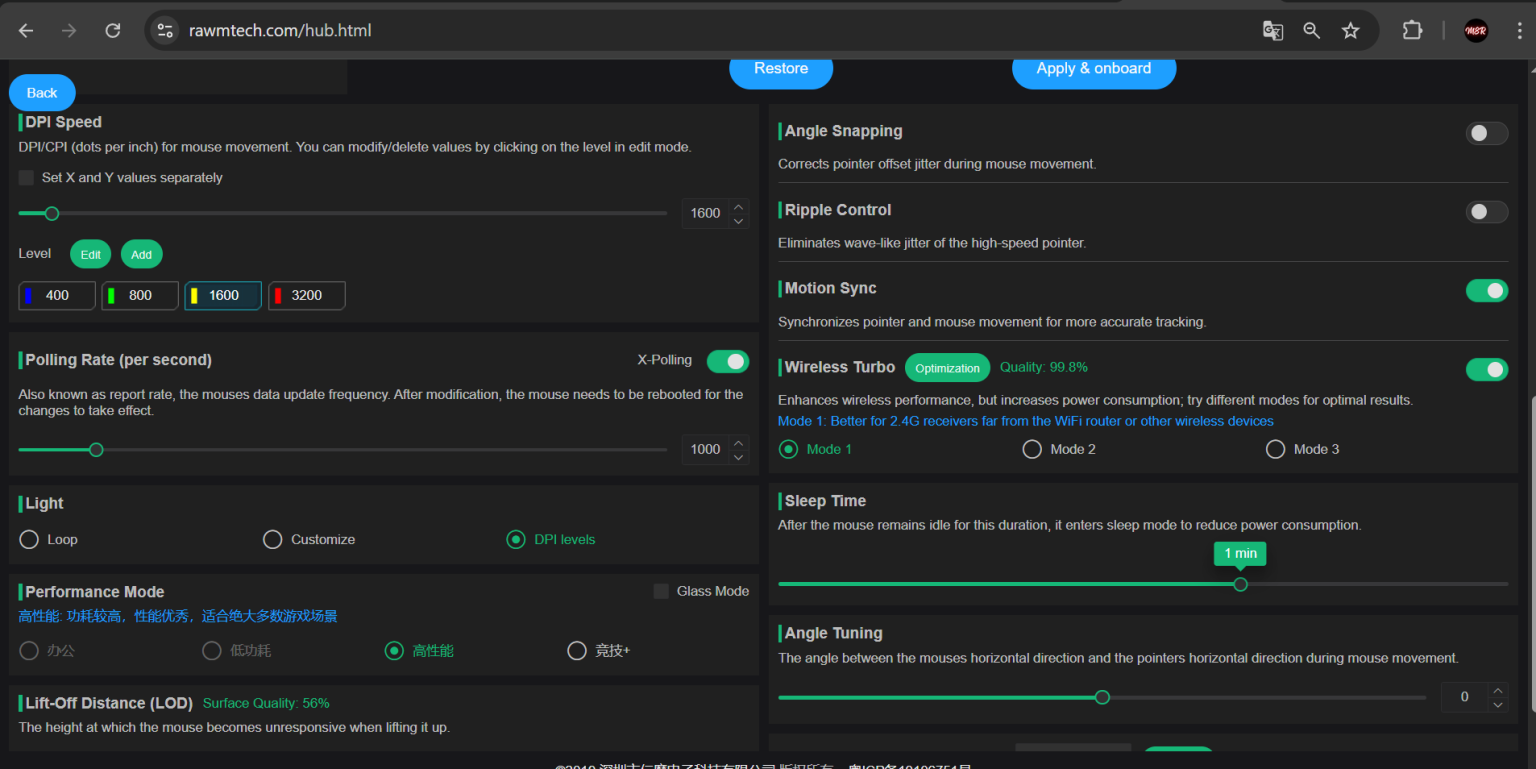Click the zoom magnifier icon in address bar
The height and width of the screenshot is (769, 1536).
pyautogui.click(x=1311, y=31)
